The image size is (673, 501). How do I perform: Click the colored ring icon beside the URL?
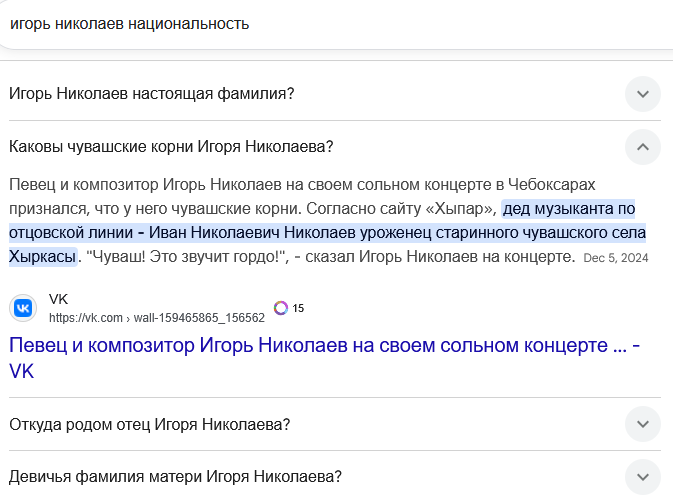pyautogui.click(x=281, y=308)
